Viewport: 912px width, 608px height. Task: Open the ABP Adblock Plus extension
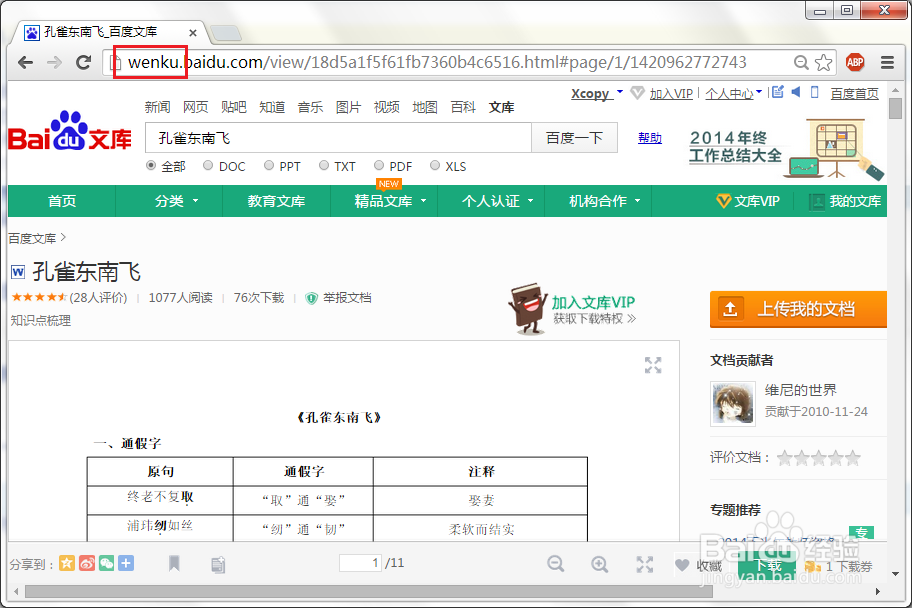(855, 62)
